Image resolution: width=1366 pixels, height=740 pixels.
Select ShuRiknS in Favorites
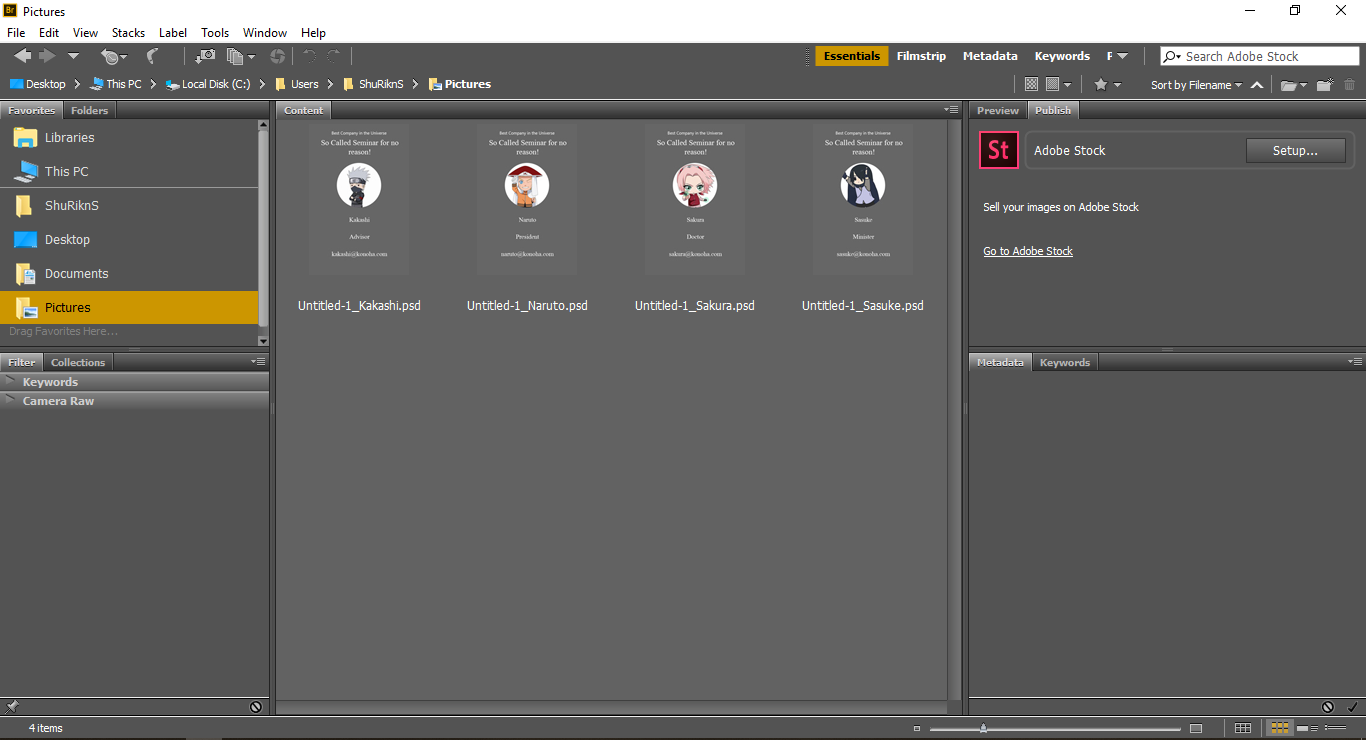(129, 206)
